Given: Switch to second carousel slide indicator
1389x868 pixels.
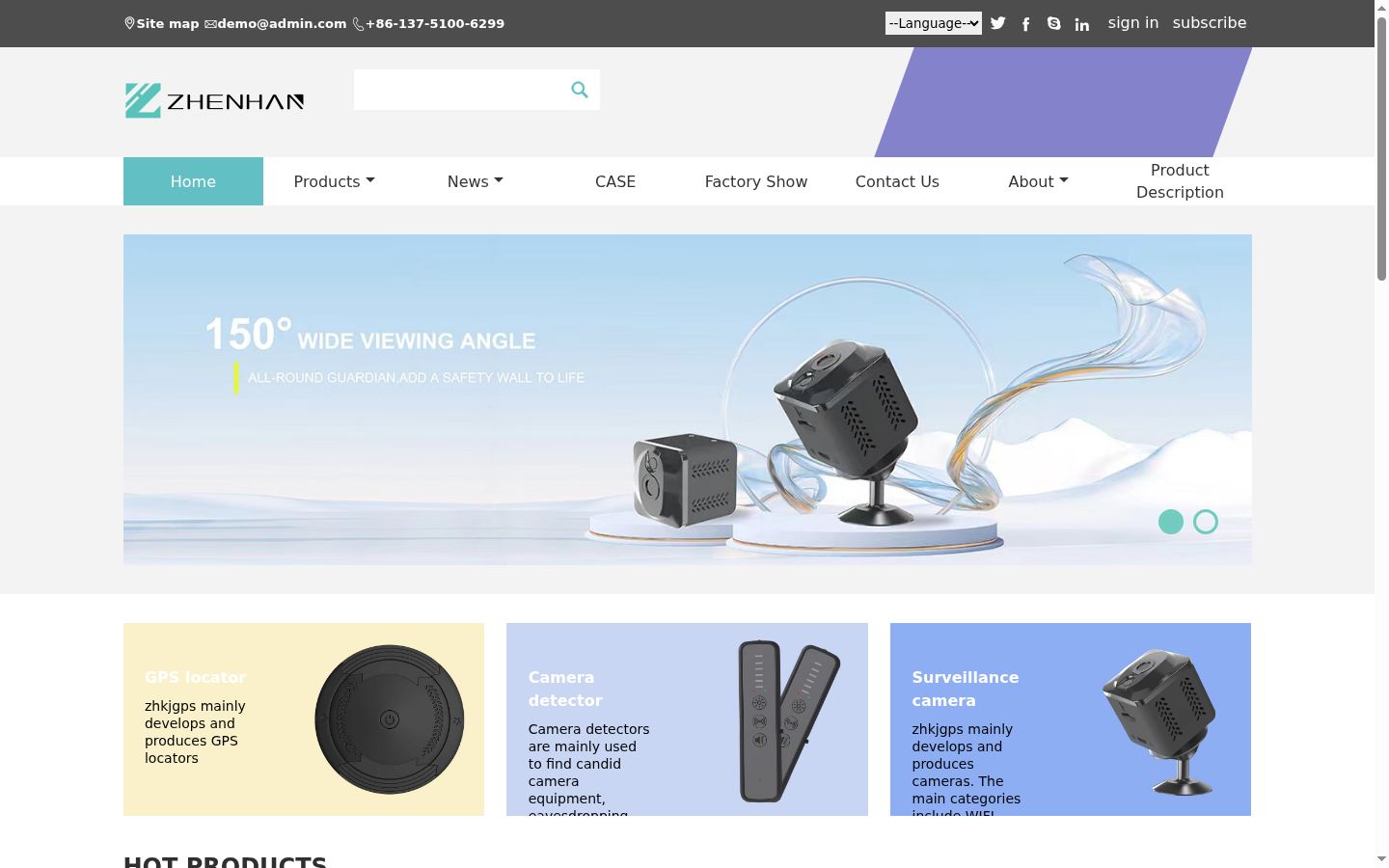Looking at the screenshot, I should 1206,522.
